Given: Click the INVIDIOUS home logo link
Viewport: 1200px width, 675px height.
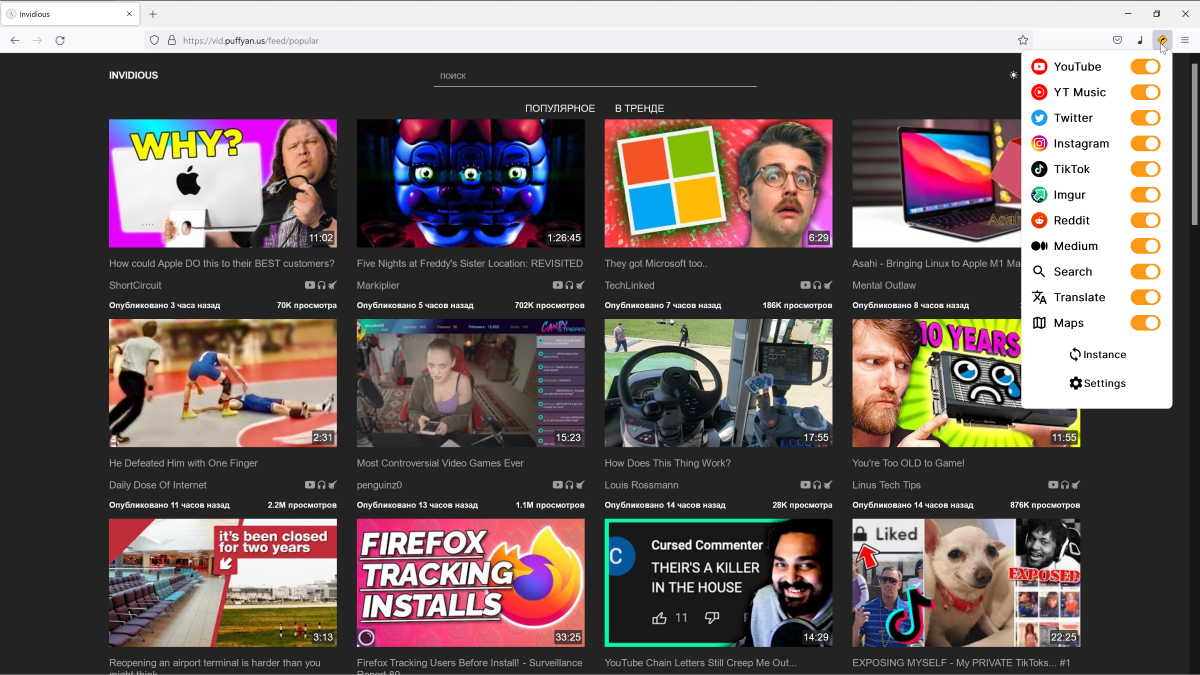Looking at the screenshot, I should pos(133,75).
